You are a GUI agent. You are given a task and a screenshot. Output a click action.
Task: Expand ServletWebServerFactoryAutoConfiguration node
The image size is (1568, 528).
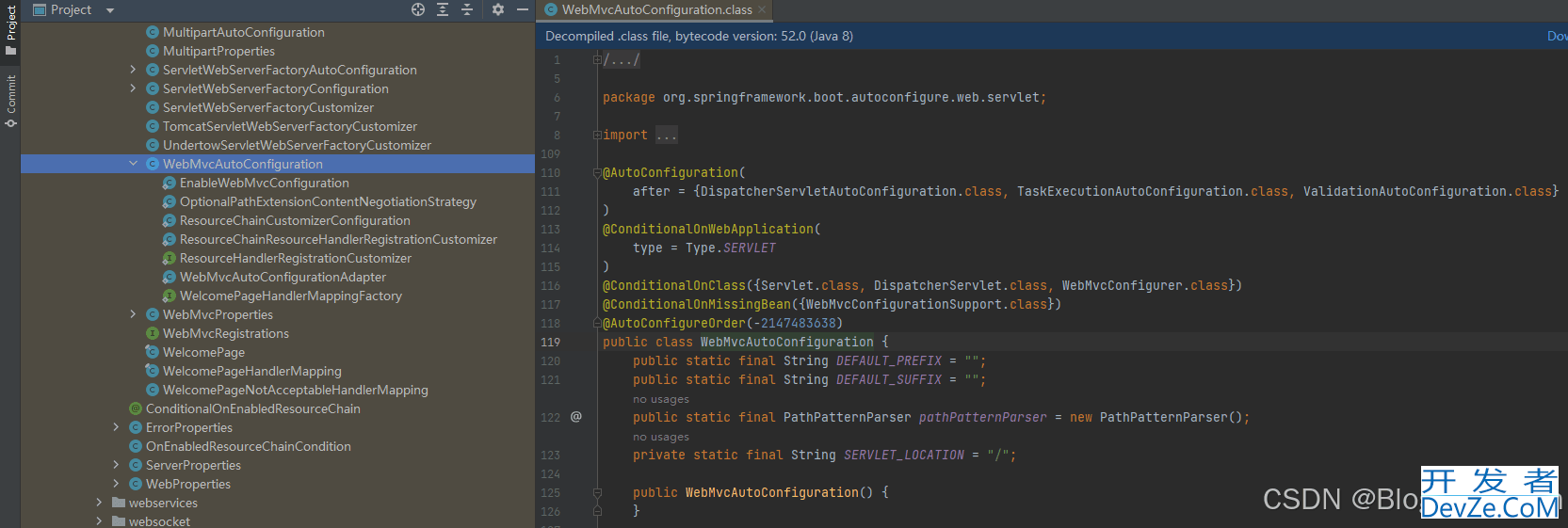133,70
